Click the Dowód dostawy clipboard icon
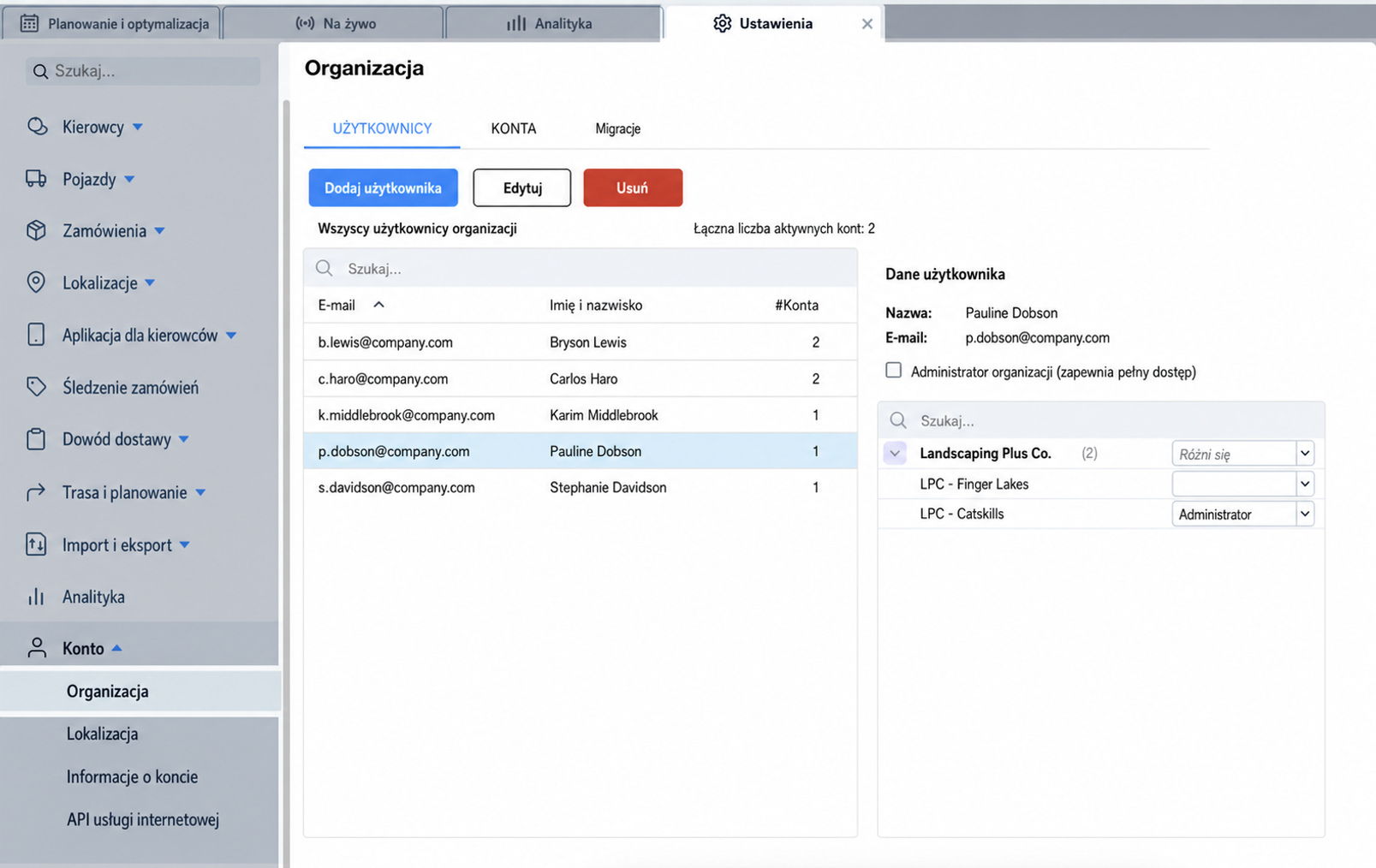The image size is (1376, 868). pyautogui.click(x=36, y=439)
